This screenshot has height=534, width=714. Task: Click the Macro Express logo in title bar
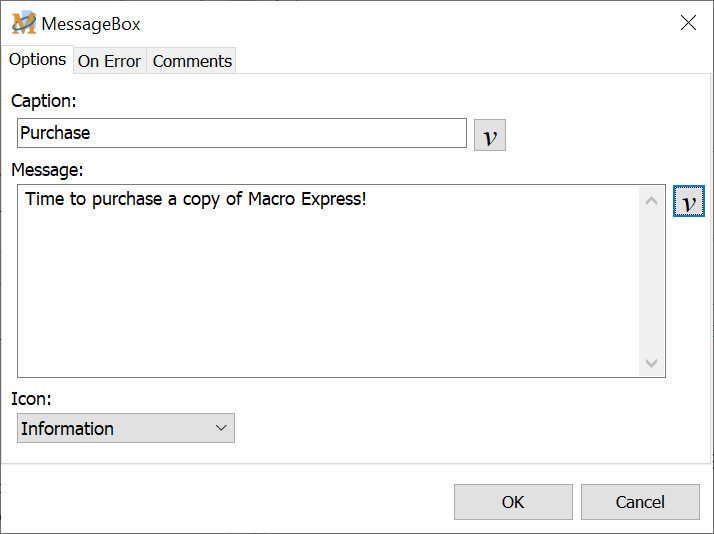[24, 23]
